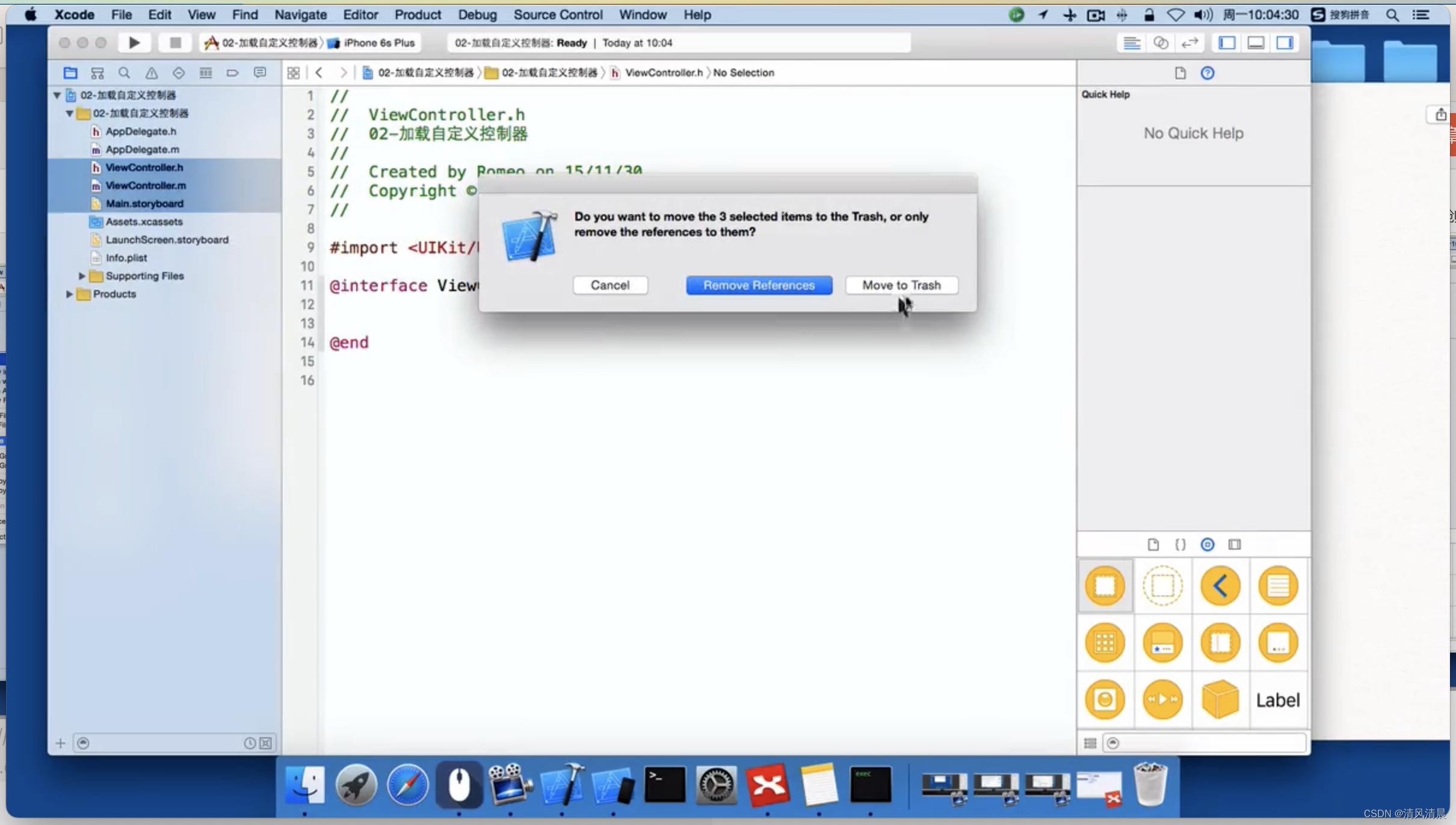Screen dimensions: 1456x825
Task: Select the List/TableView icon in panel
Action: pos(1278,586)
